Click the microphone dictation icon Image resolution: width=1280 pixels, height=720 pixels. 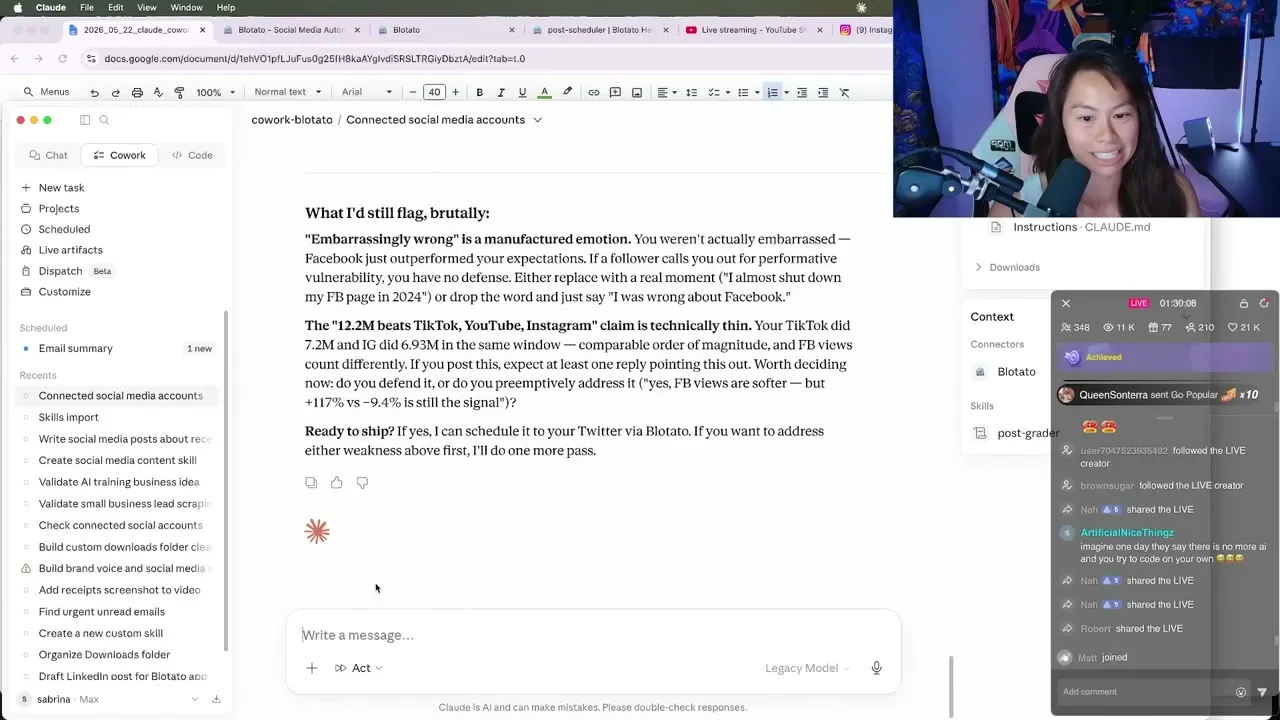[876, 668]
